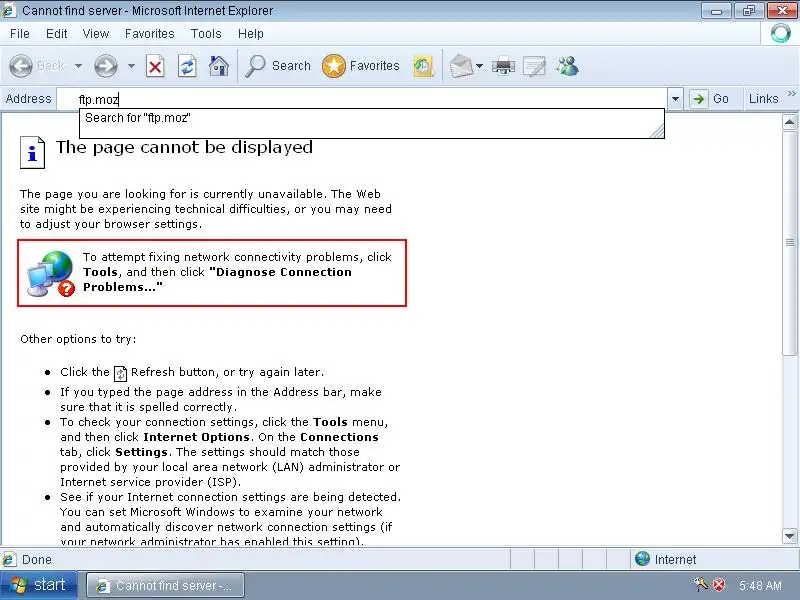Click the 'Diagnose Connection Problems...' bold text

(x=217, y=280)
